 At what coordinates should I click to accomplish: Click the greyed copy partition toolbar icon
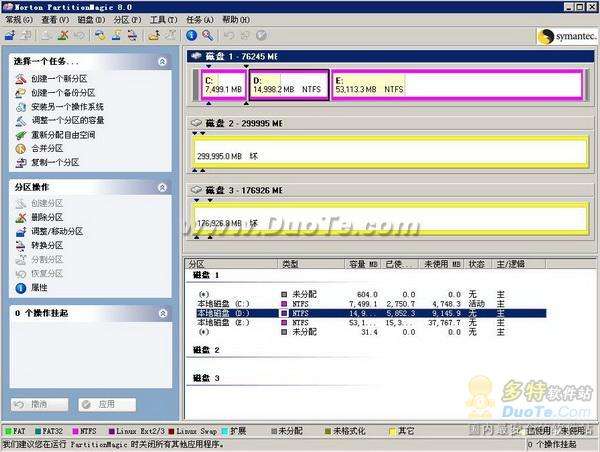coord(26,35)
